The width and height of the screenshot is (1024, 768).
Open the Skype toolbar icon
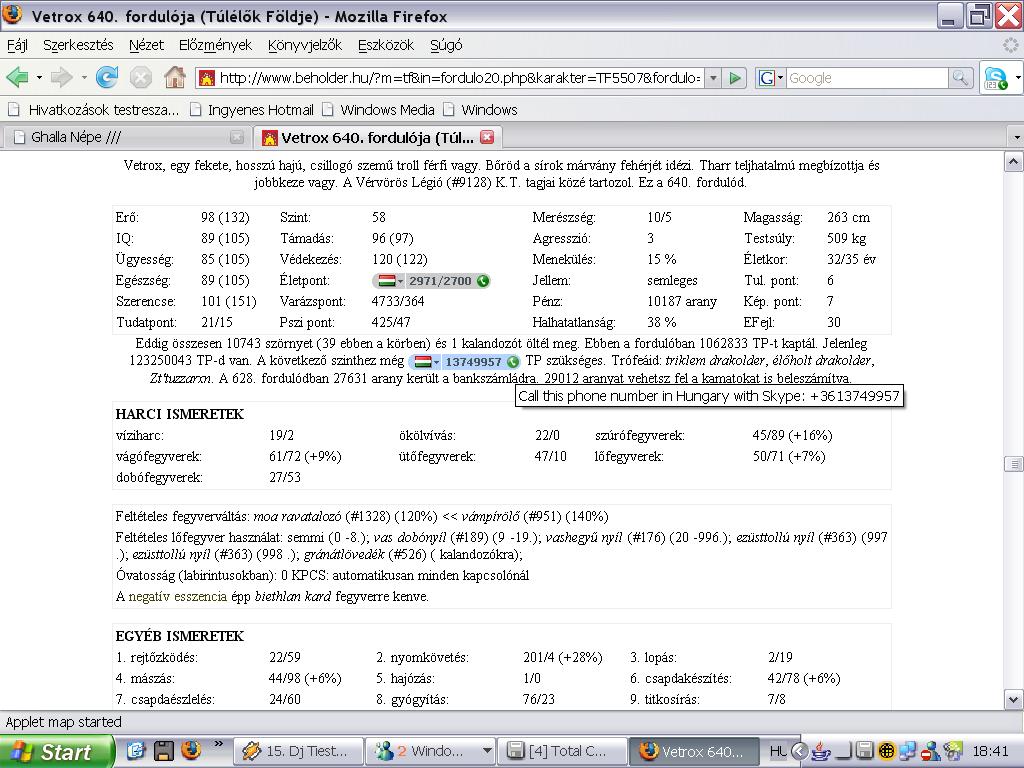(x=994, y=78)
